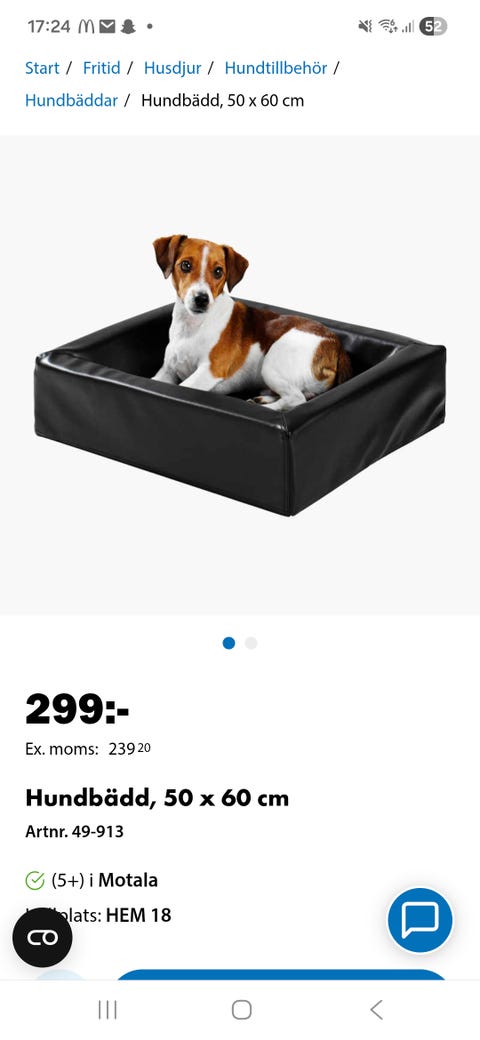Go to Start breadcrumb link
The image size is (480, 1040).
[42, 68]
